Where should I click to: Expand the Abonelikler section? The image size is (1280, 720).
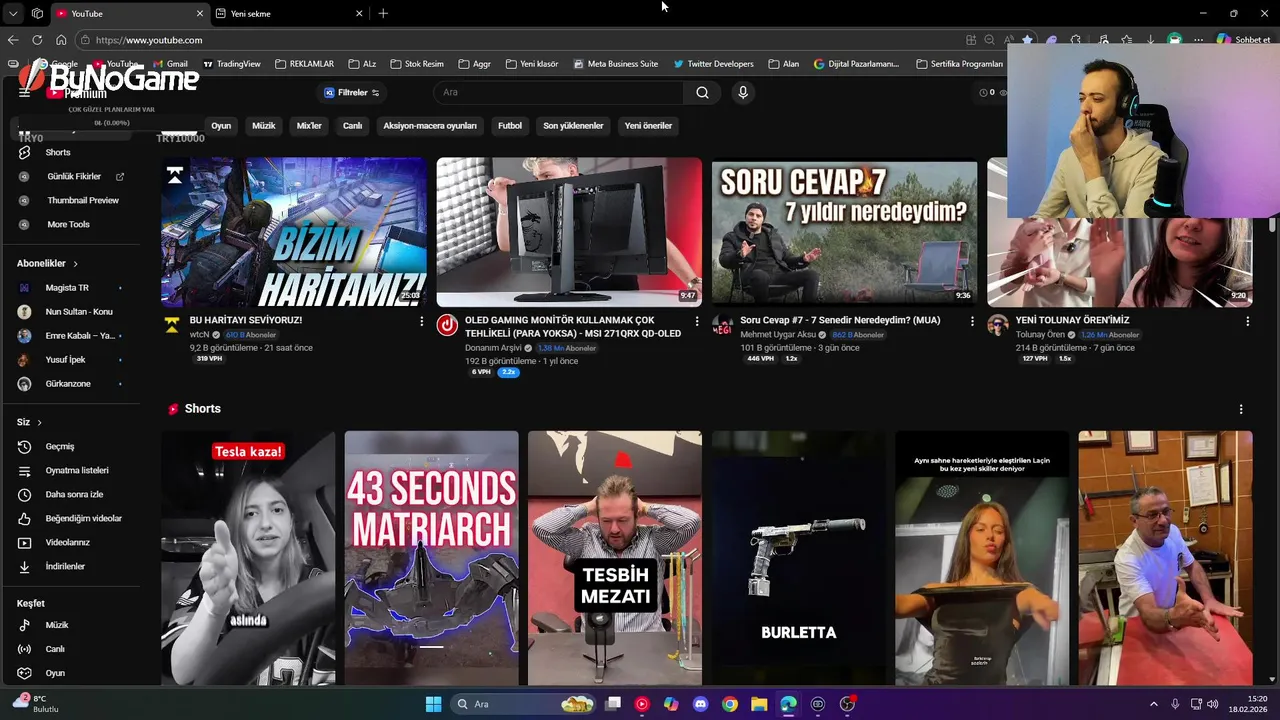[x=47, y=263]
